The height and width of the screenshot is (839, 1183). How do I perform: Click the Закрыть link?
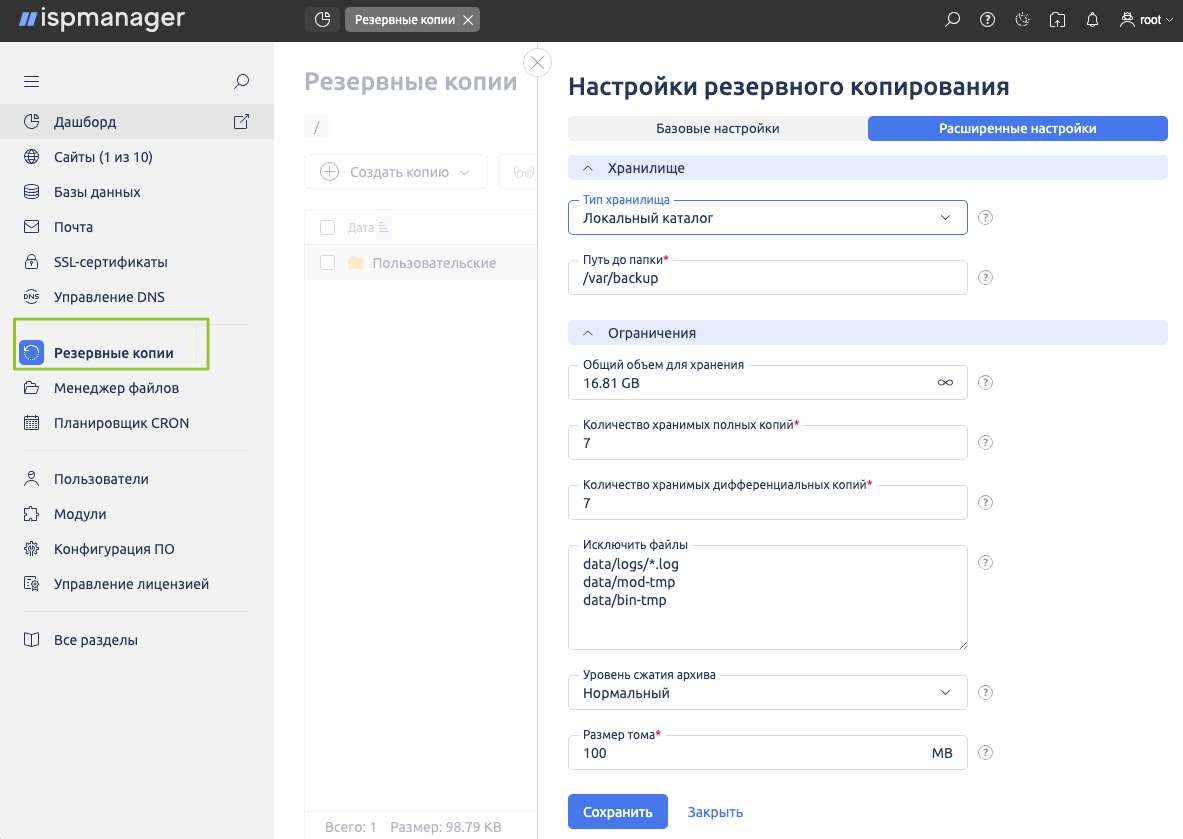(x=715, y=812)
